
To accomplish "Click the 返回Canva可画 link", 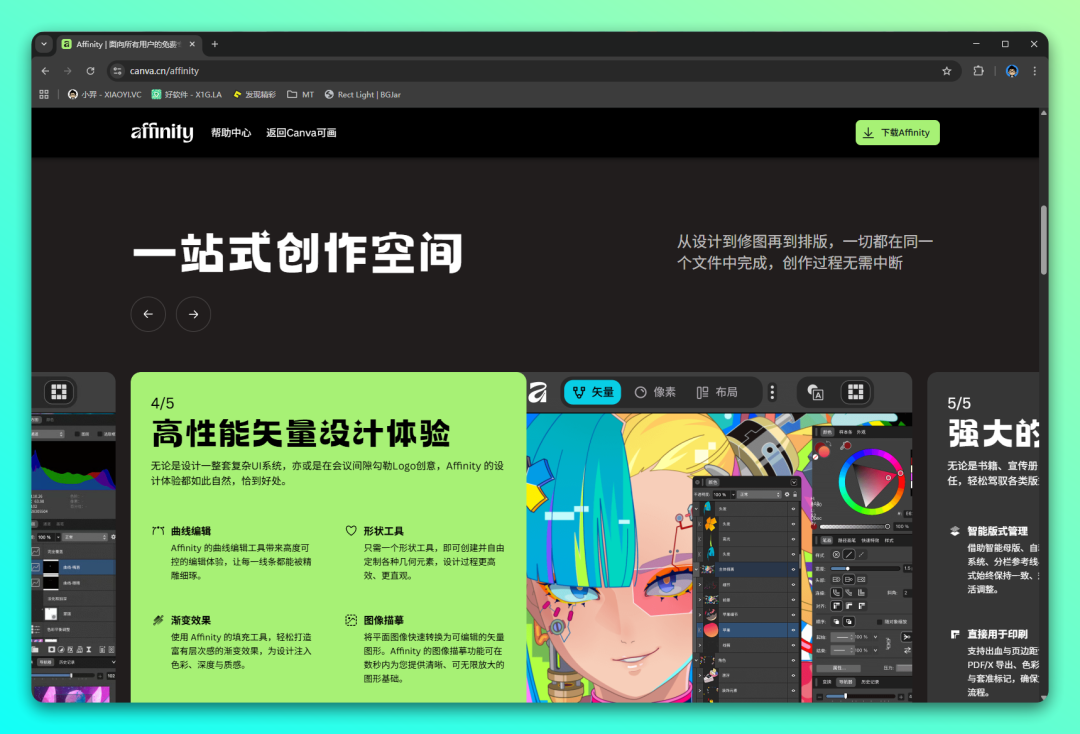I will [x=301, y=132].
